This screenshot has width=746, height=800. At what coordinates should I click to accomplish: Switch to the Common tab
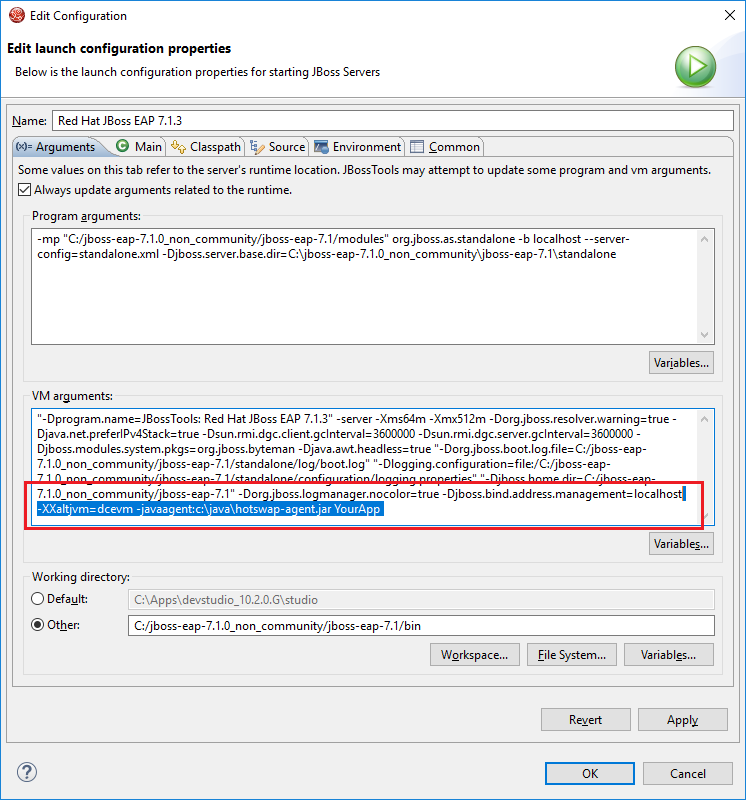point(445,147)
